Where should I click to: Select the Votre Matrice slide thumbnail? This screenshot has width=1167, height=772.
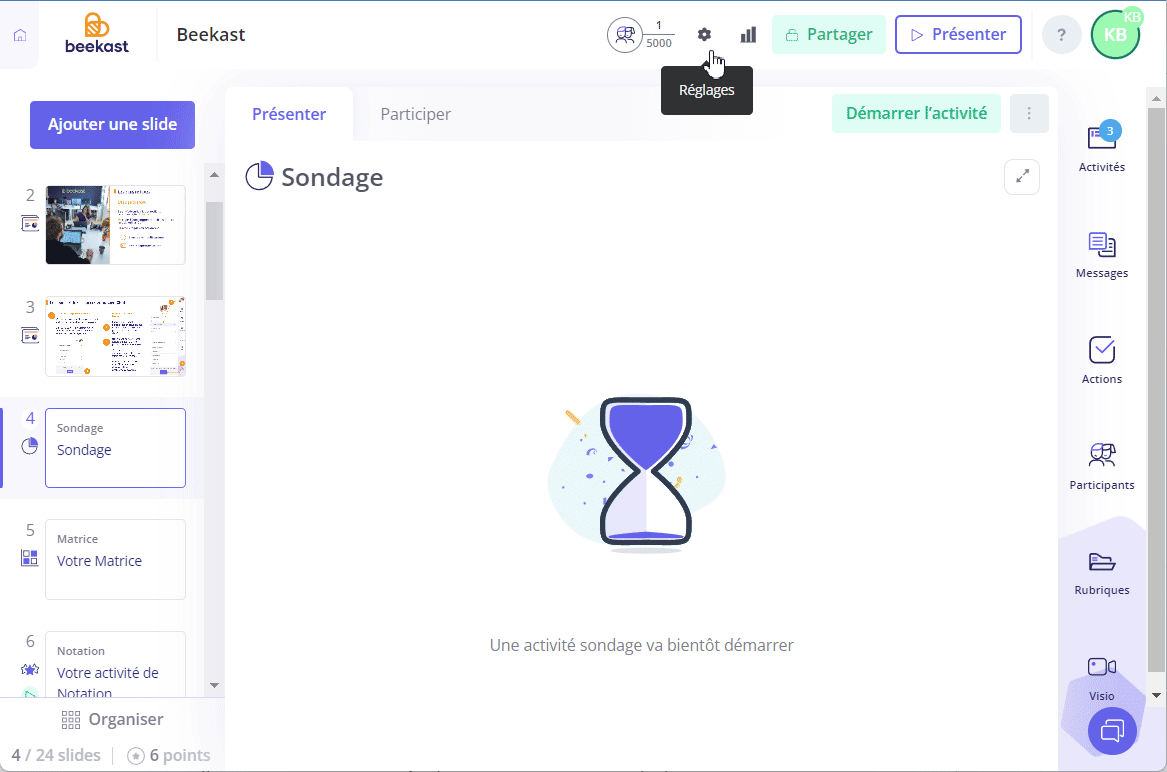click(x=115, y=559)
